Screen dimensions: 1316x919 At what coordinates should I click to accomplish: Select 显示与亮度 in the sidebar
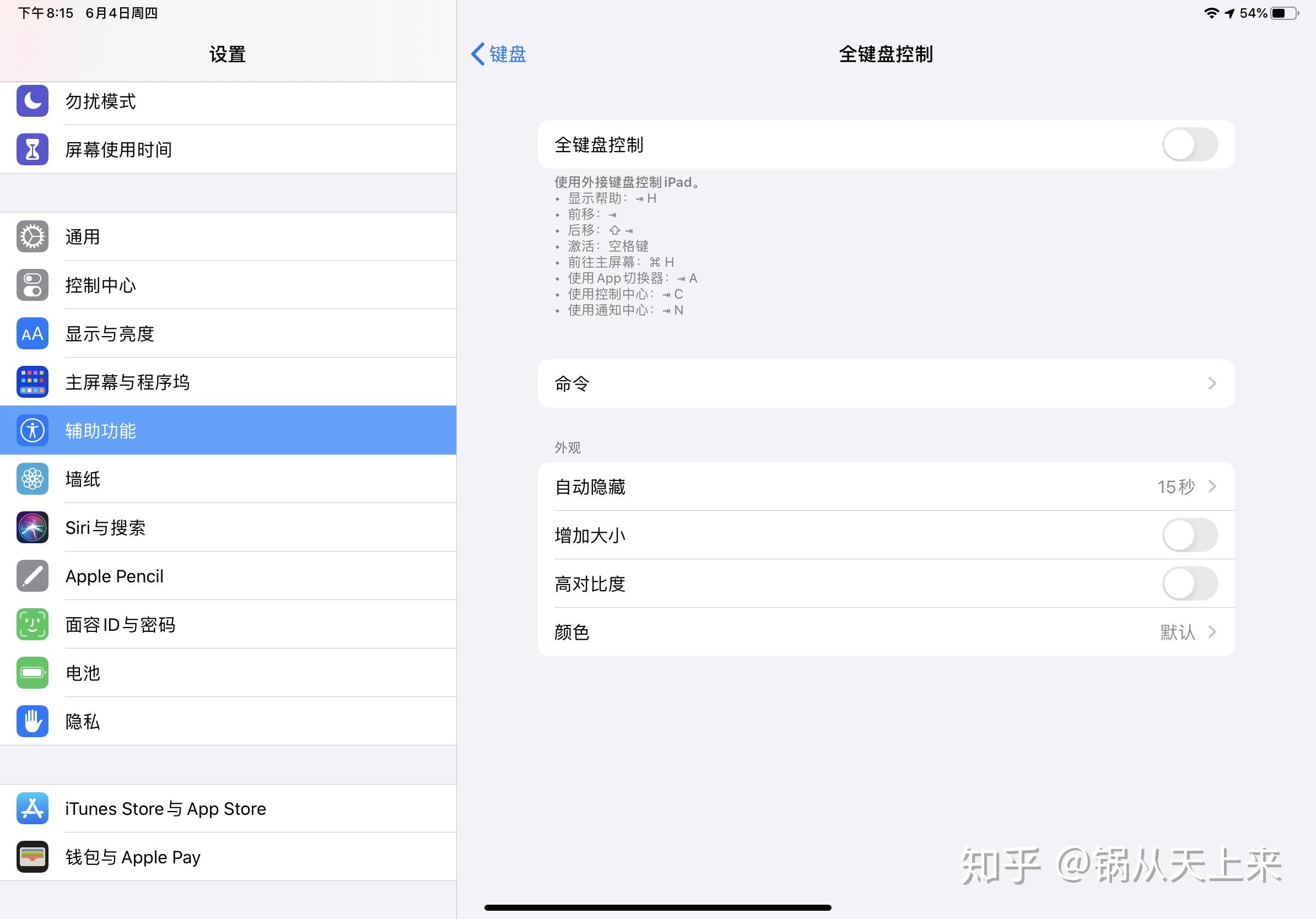point(228,333)
